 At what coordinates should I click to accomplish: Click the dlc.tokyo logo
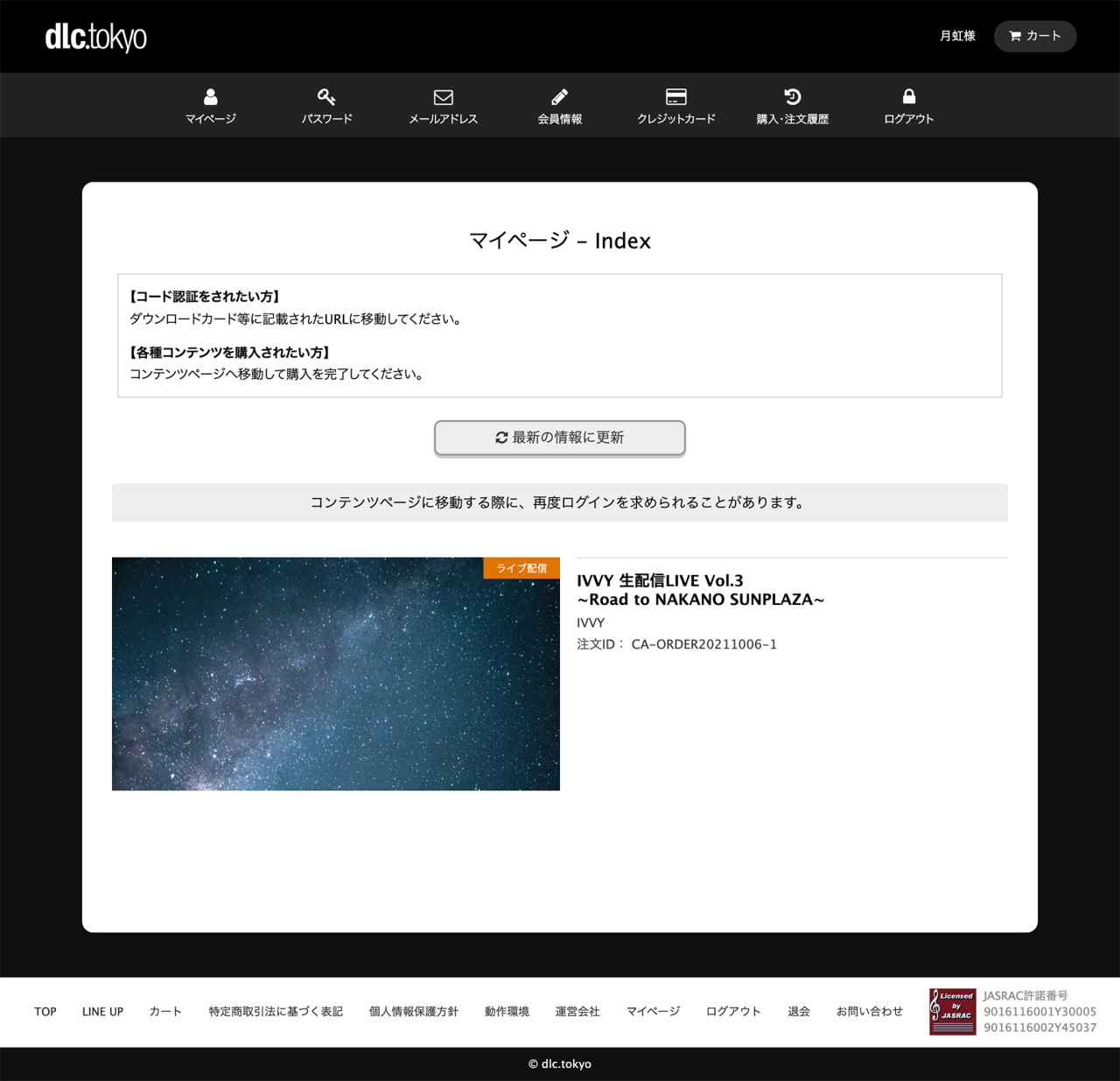coord(95,37)
